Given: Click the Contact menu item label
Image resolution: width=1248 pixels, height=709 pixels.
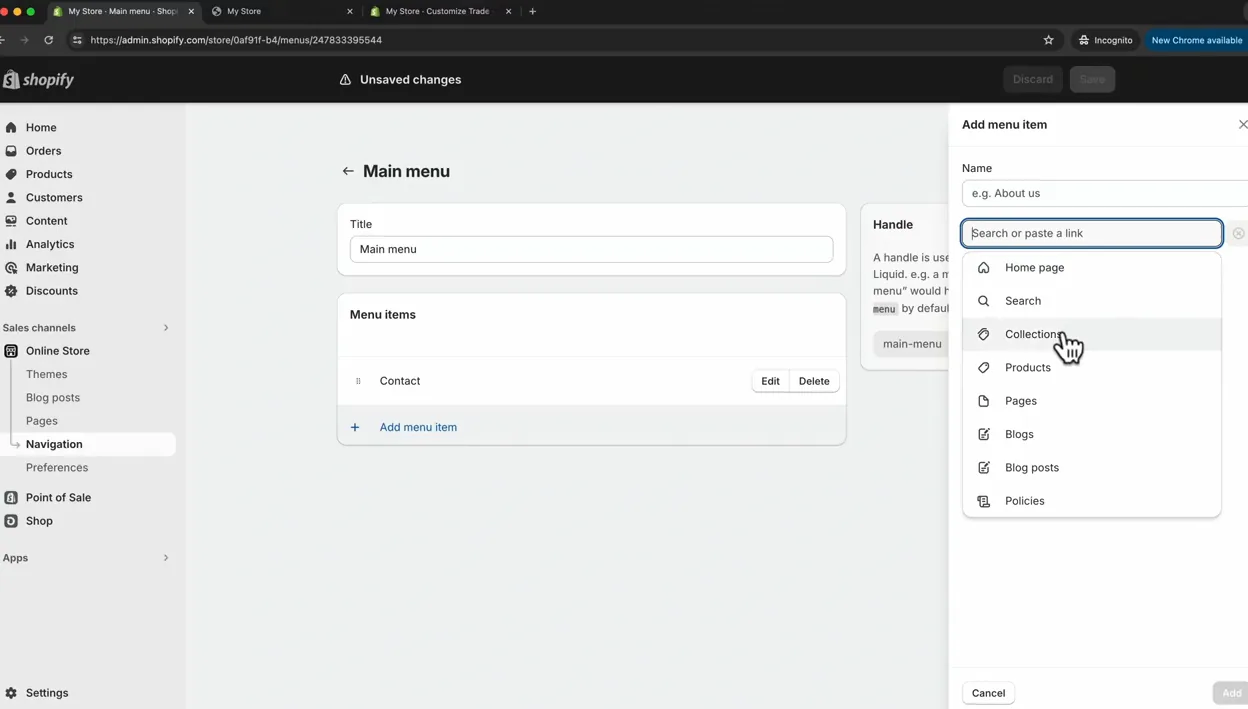Looking at the screenshot, I should tap(400, 381).
